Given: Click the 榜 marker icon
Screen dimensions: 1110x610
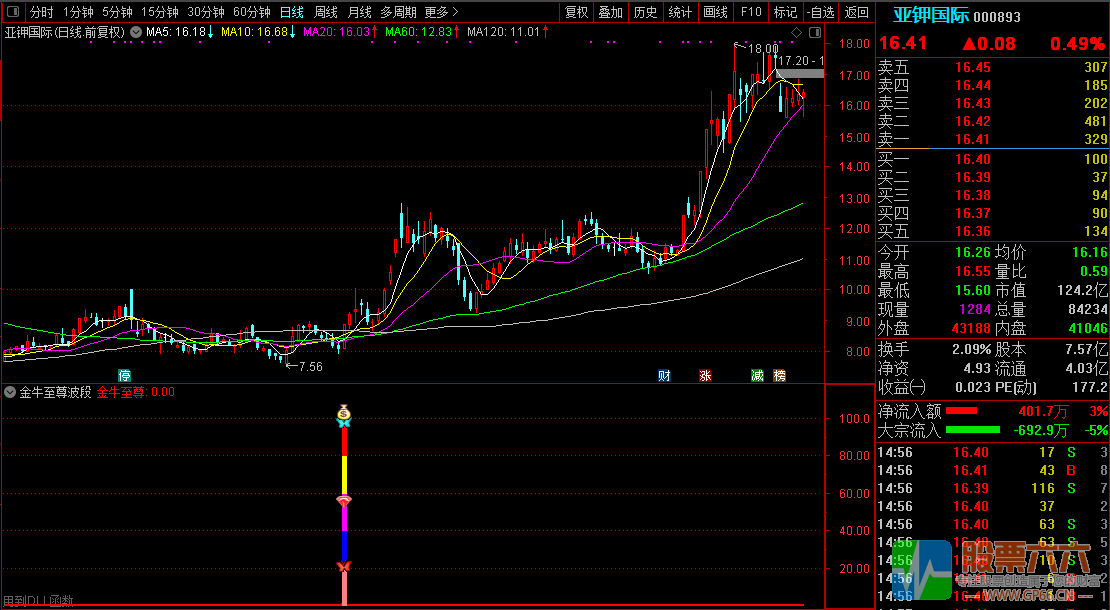Looking at the screenshot, I should pyautogui.click(x=780, y=376).
